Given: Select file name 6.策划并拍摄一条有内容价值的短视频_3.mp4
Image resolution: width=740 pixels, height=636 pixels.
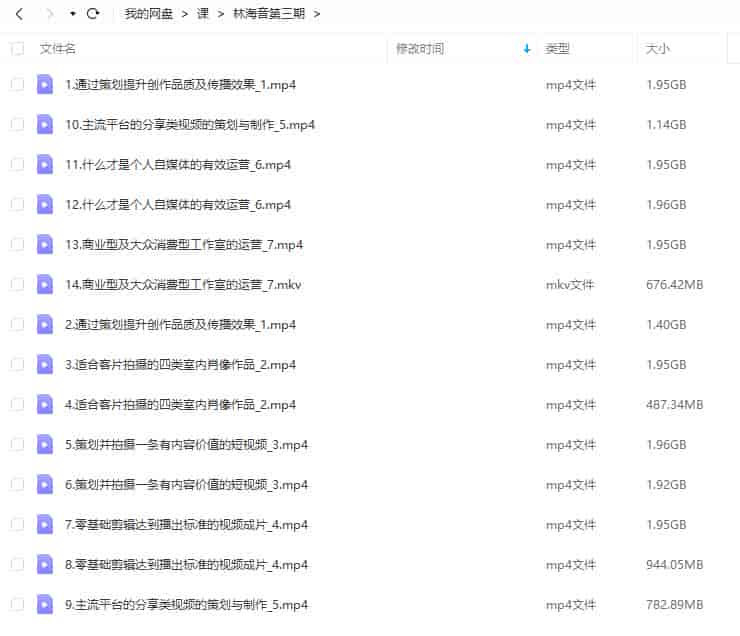Looking at the screenshot, I should click(x=186, y=485).
